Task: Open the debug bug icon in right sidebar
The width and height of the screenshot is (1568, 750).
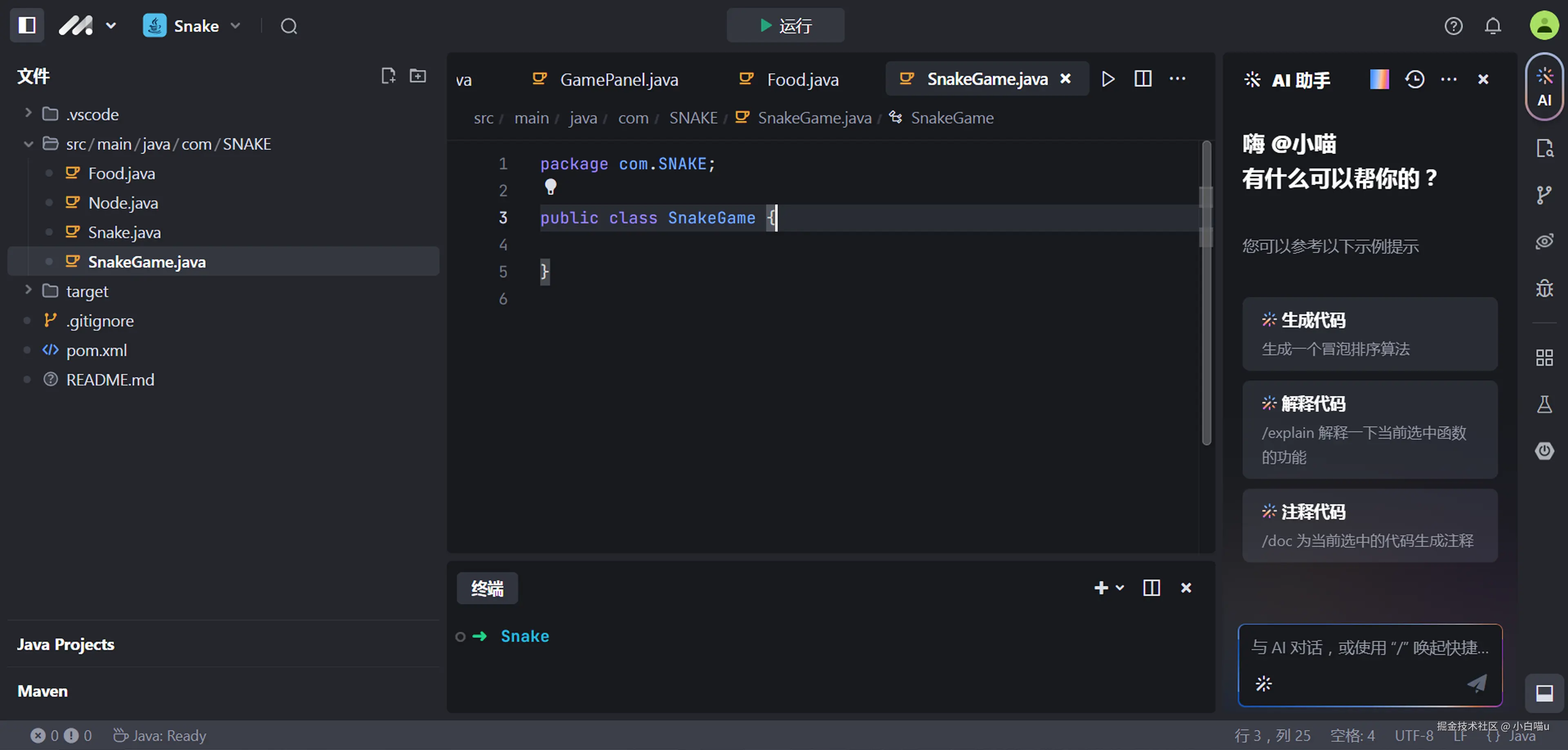Action: coord(1543,288)
